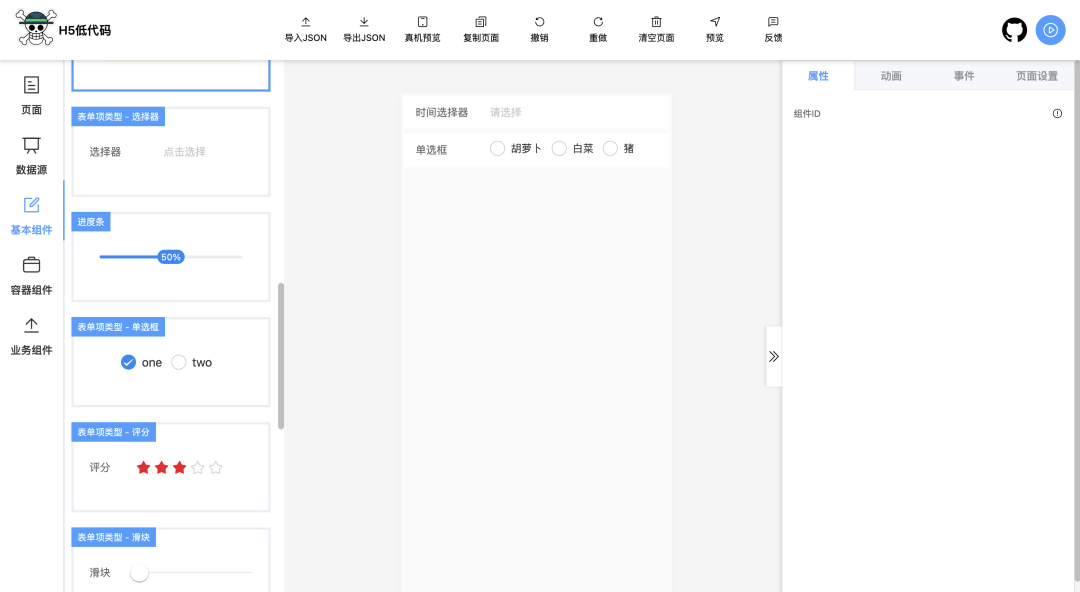Click the 复制页面 copy page icon

click(481, 22)
